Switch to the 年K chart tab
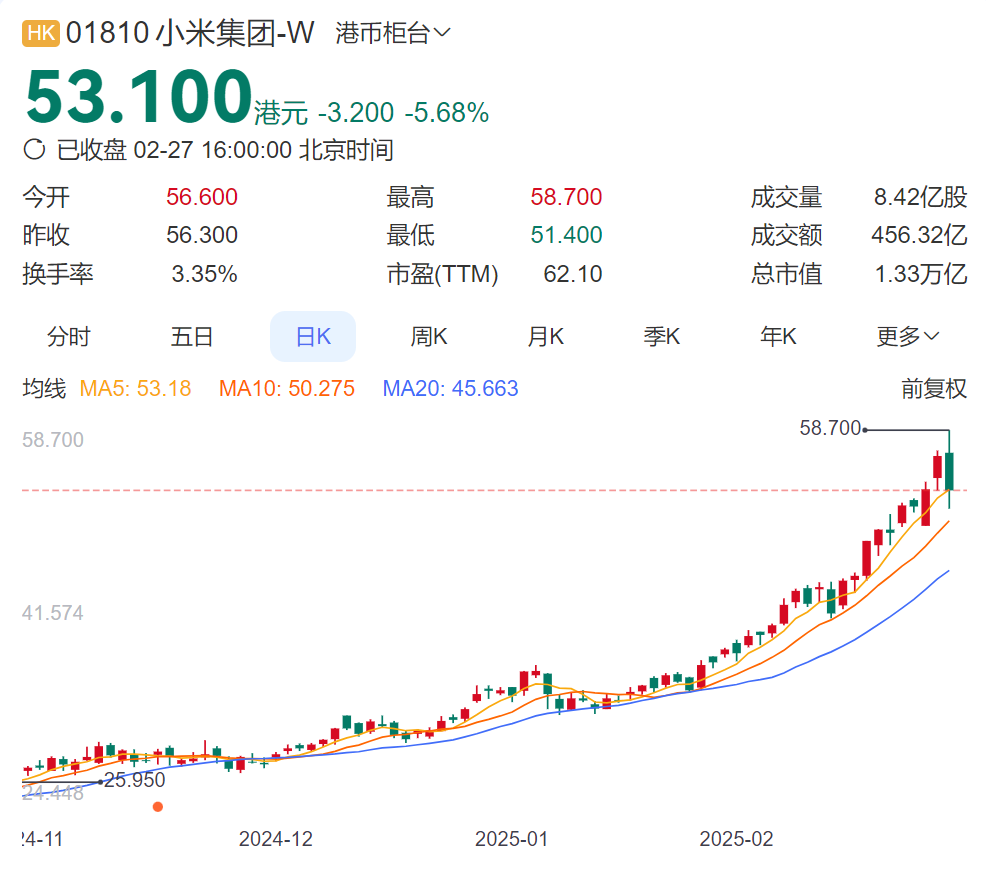This screenshot has height=874, width=986. (778, 337)
